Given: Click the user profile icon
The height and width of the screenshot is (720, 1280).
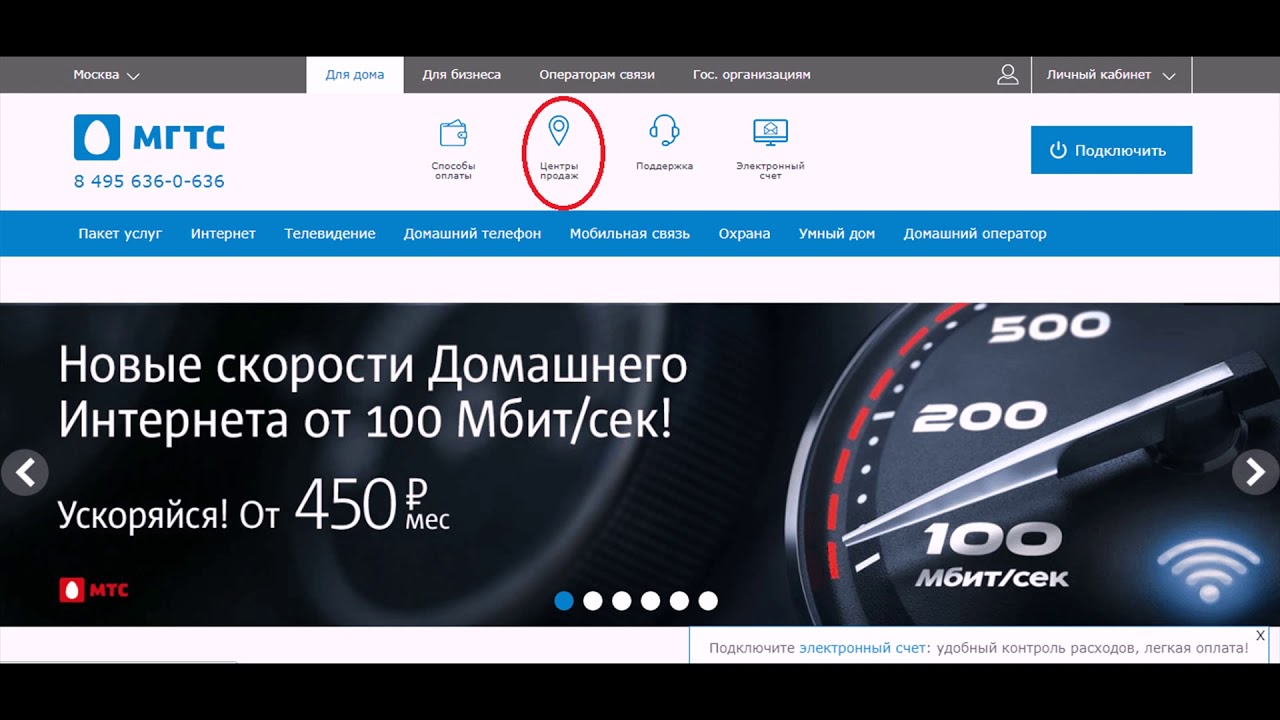Looking at the screenshot, I should (x=1008, y=75).
